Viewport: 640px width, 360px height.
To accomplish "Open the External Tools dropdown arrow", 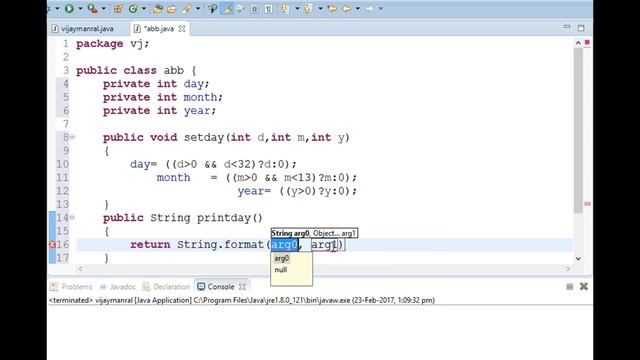I will [x=103, y=9].
